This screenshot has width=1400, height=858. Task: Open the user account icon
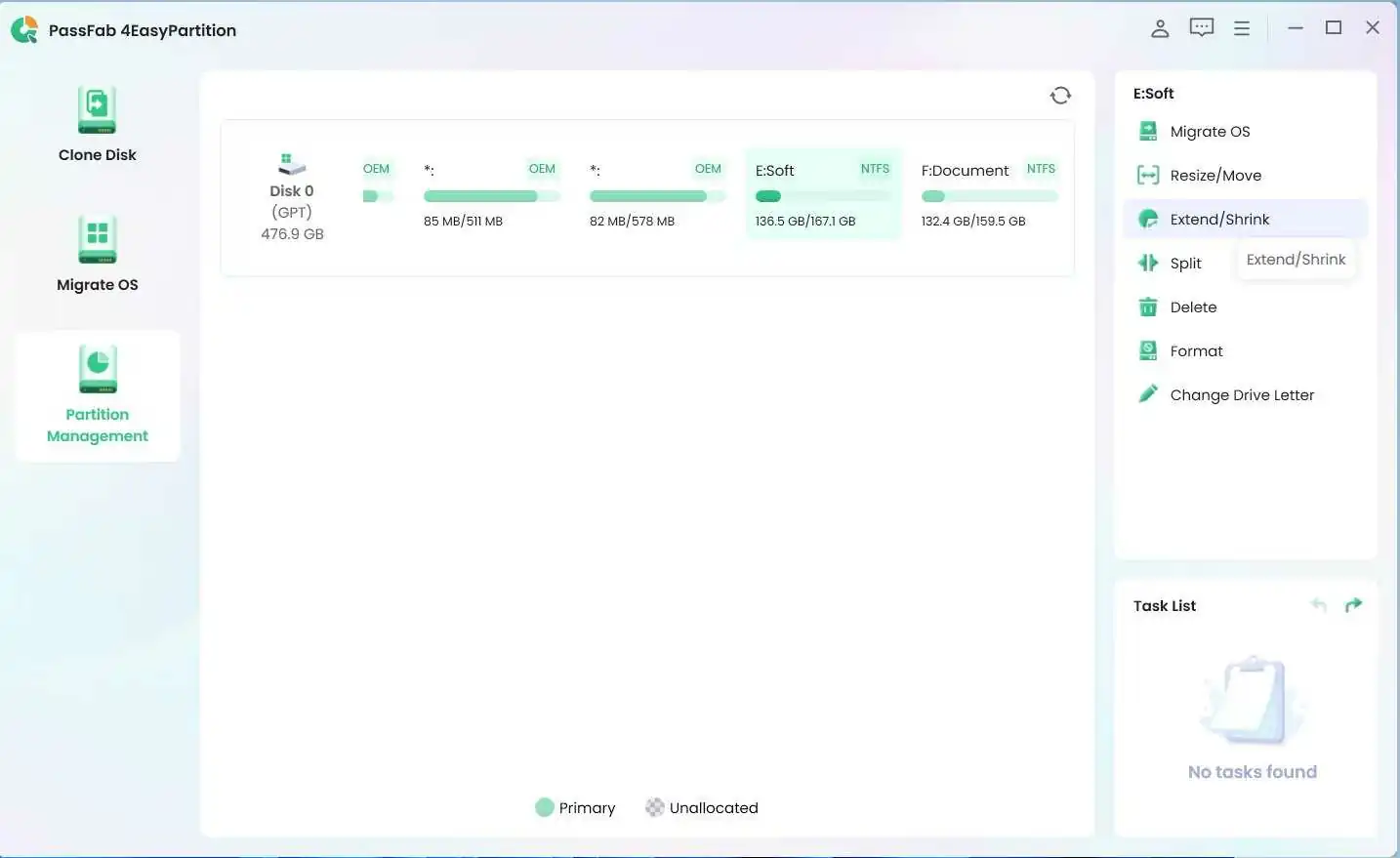[x=1160, y=28]
